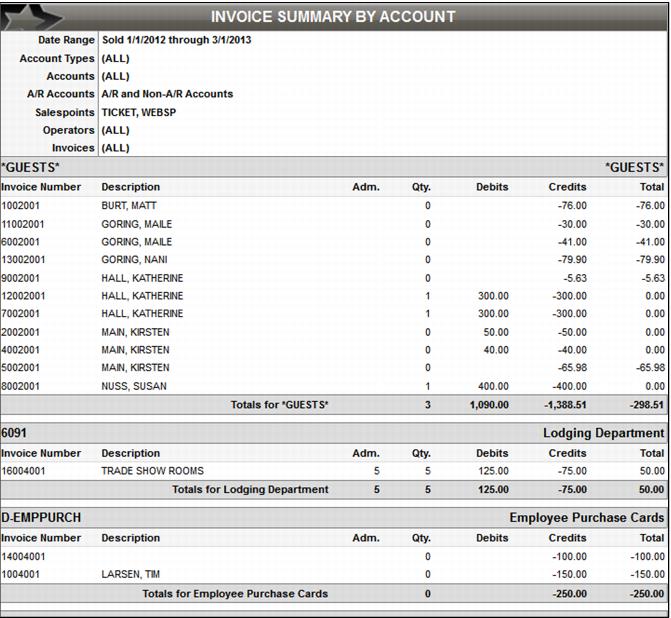Click the -76.00 credit for BURT, MATT
Screen dimensions: 671x618
pos(572,206)
